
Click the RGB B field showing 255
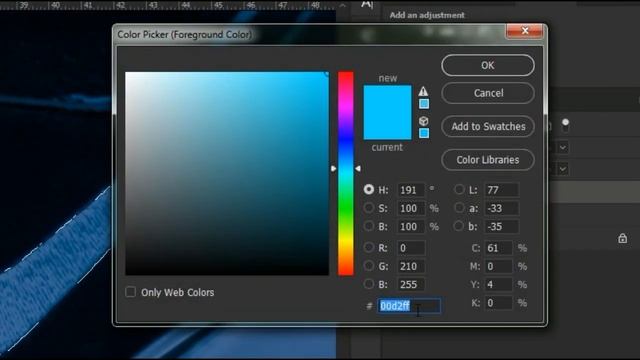(411, 284)
